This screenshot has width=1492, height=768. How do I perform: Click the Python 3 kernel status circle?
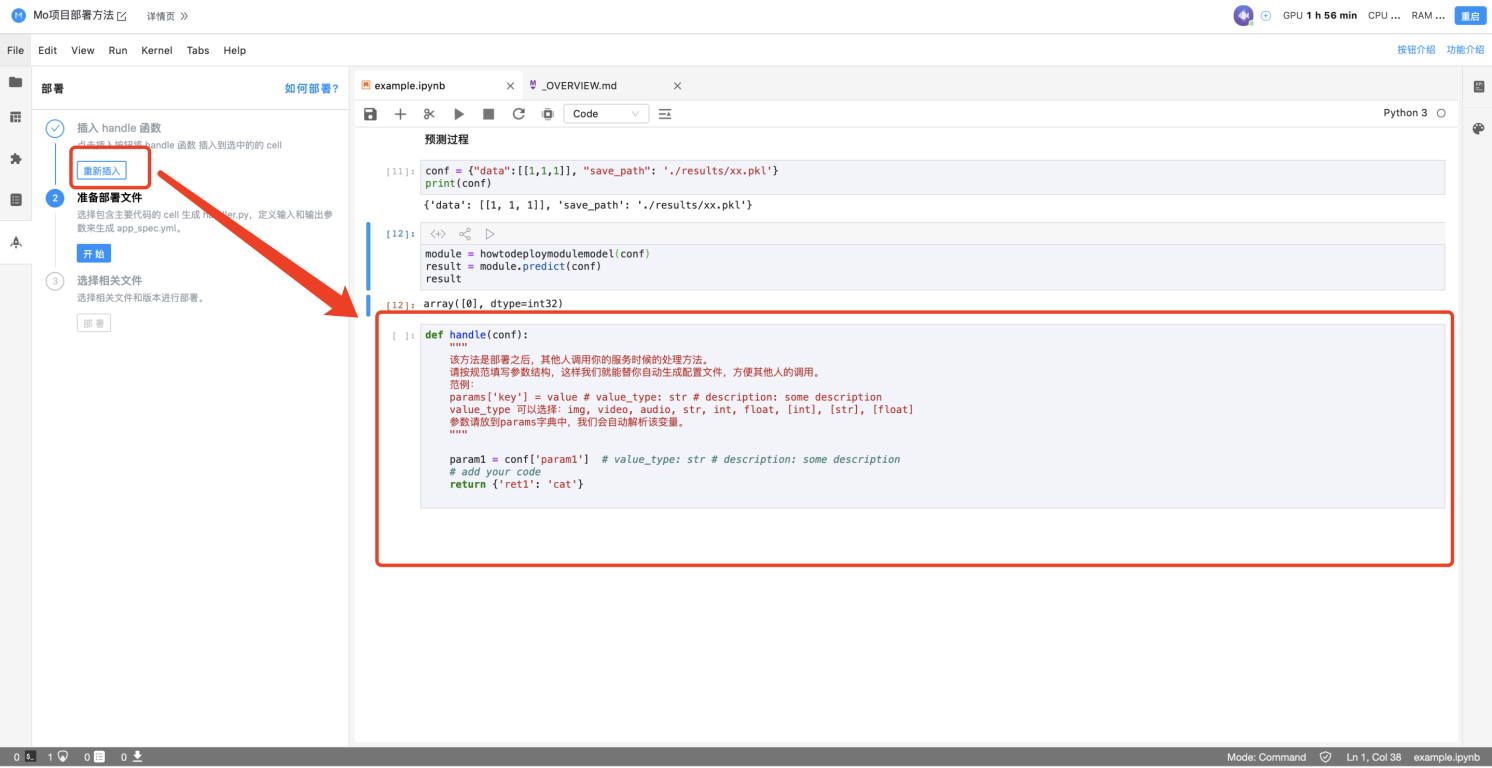pyautogui.click(x=1441, y=113)
